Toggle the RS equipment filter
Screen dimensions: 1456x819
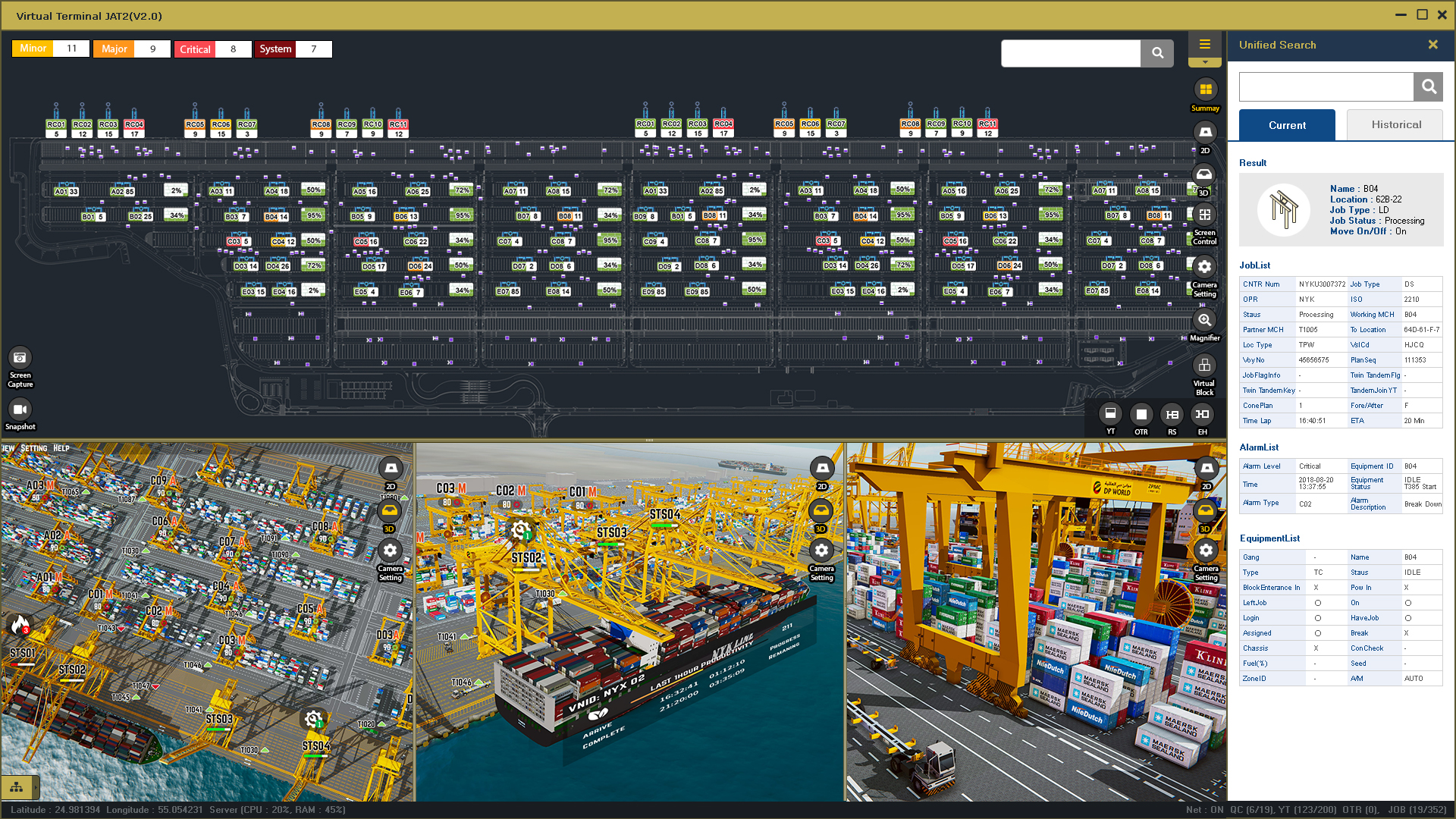[x=1172, y=414]
